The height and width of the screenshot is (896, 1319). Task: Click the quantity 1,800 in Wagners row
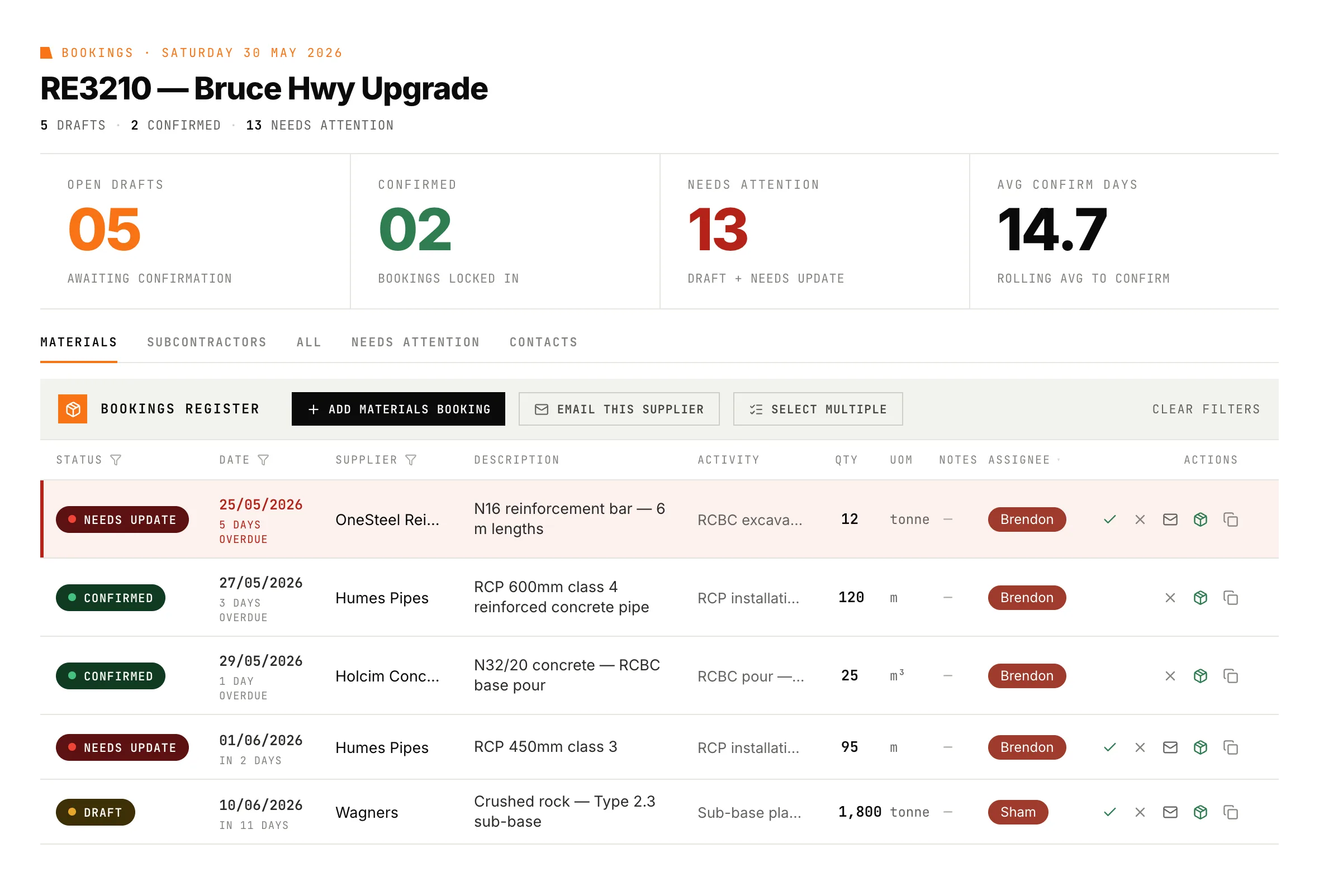(x=860, y=812)
